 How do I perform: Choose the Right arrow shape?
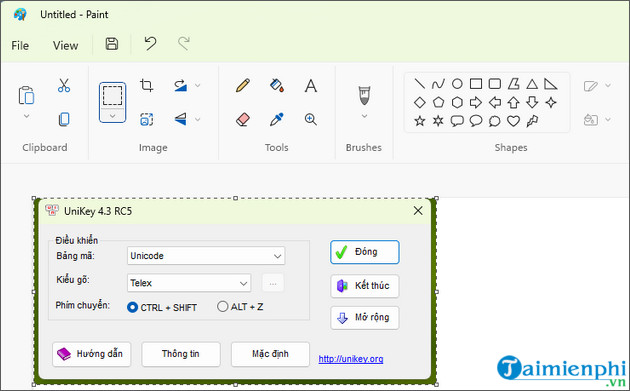[x=476, y=102]
